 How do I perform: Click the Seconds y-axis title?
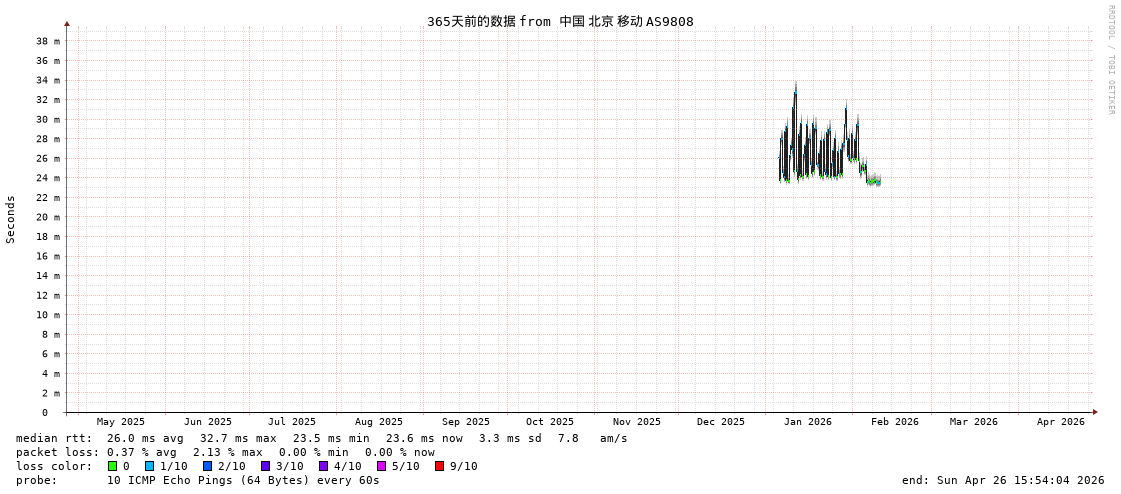(x=11, y=219)
